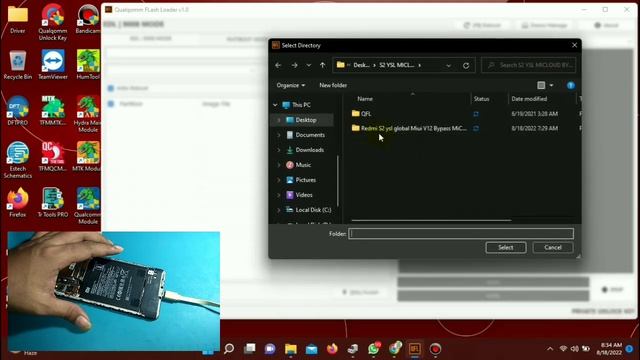Image resolution: width=640 pixels, height=360 pixels.
Task: Open Documents in the navigation pane
Action: 310,135
